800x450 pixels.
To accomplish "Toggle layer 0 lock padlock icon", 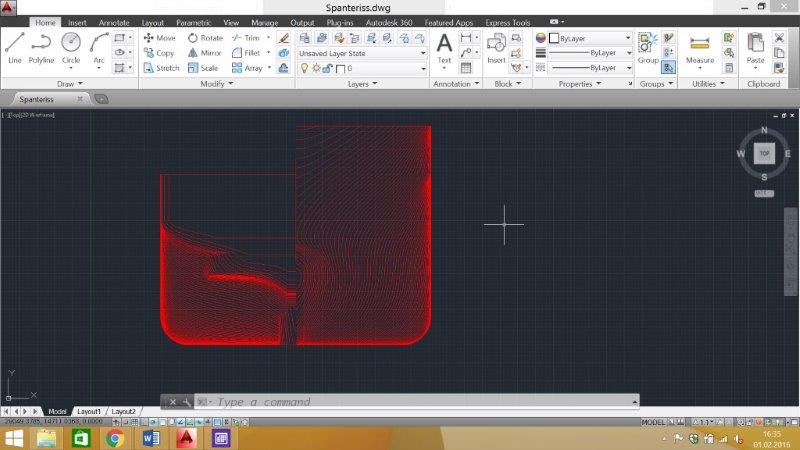I will coord(327,68).
